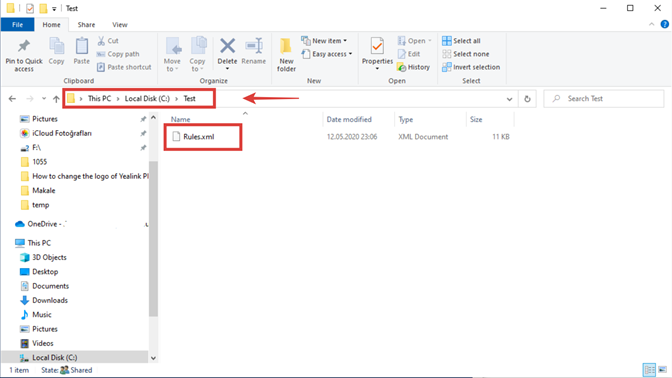Switch to the Share ribbon tab

pos(86,25)
